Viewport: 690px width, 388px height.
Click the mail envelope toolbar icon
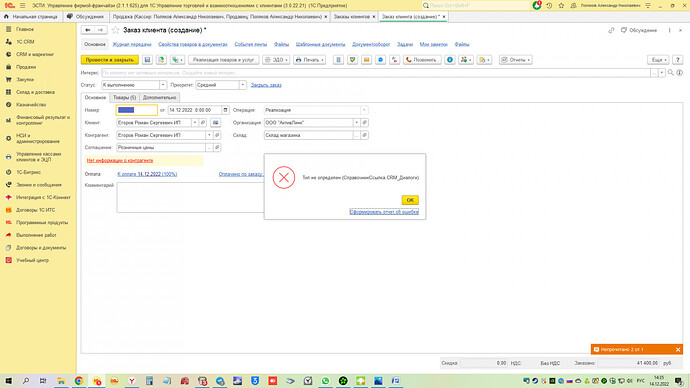coord(367,60)
